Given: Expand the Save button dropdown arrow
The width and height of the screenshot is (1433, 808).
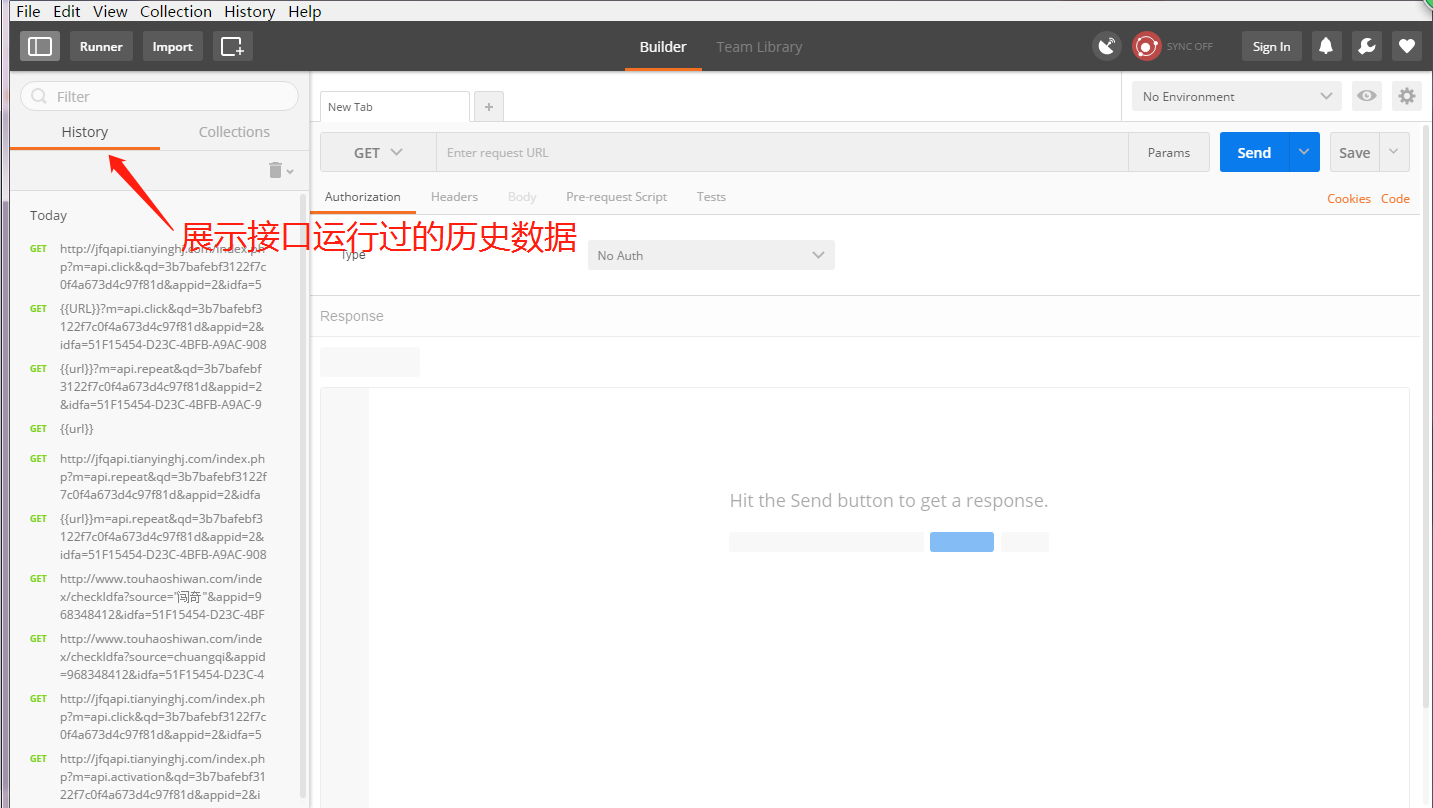Looking at the screenshot, I should (x=1395, y=152).
